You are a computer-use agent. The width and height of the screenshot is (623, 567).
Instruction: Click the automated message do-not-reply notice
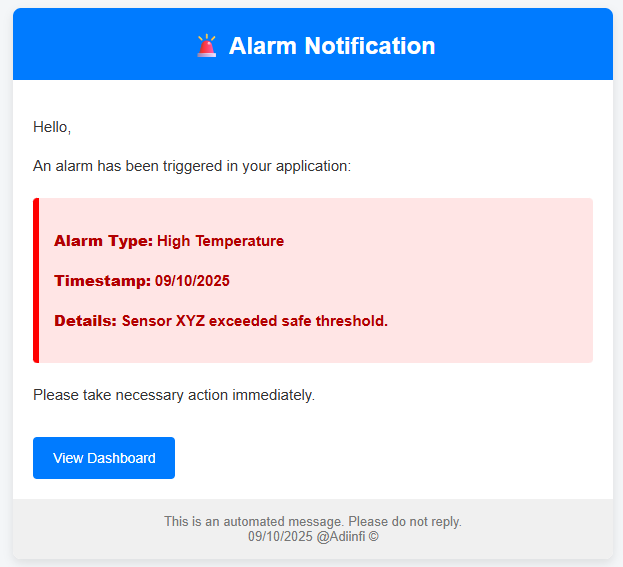coord(312,522)
